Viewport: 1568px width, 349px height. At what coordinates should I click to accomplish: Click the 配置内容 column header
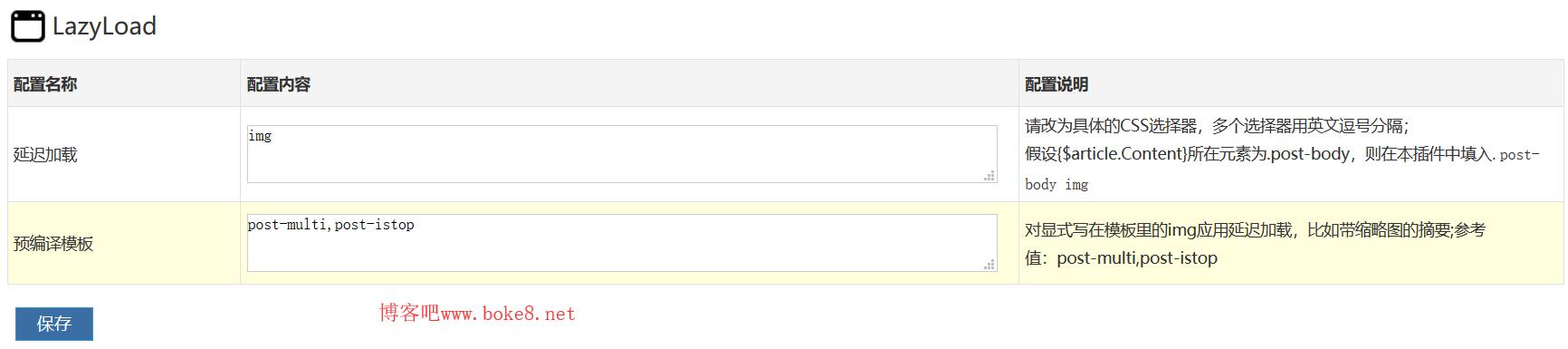pos(279,84)
